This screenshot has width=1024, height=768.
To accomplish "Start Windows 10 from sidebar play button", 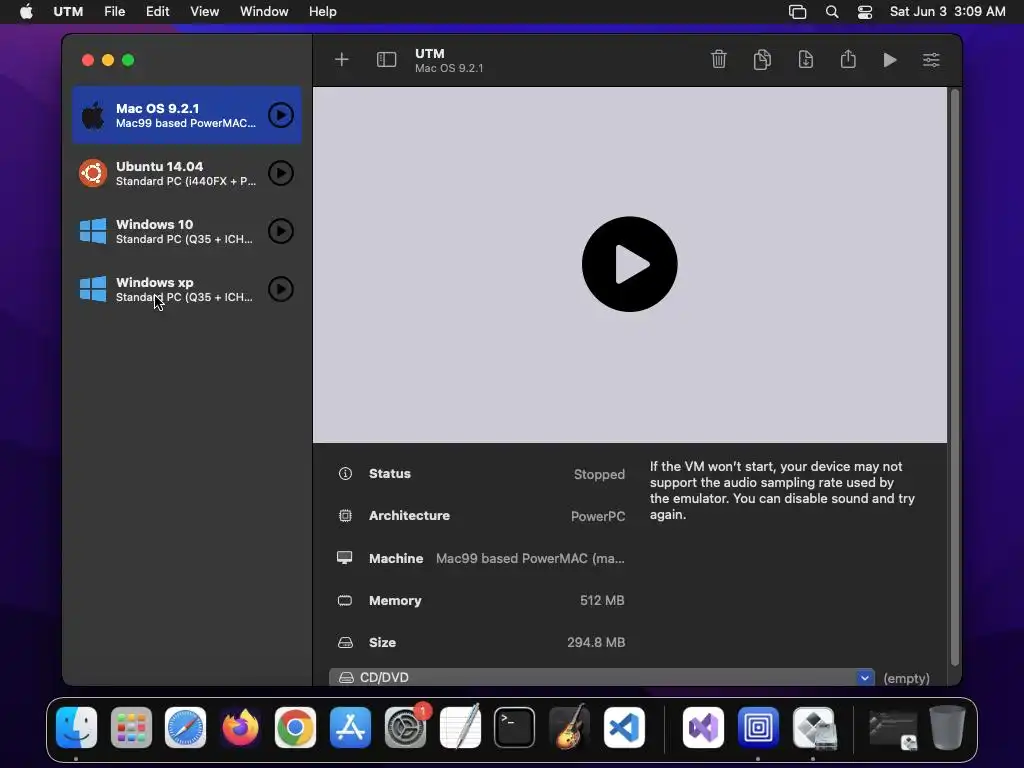I will pos(281,231).
